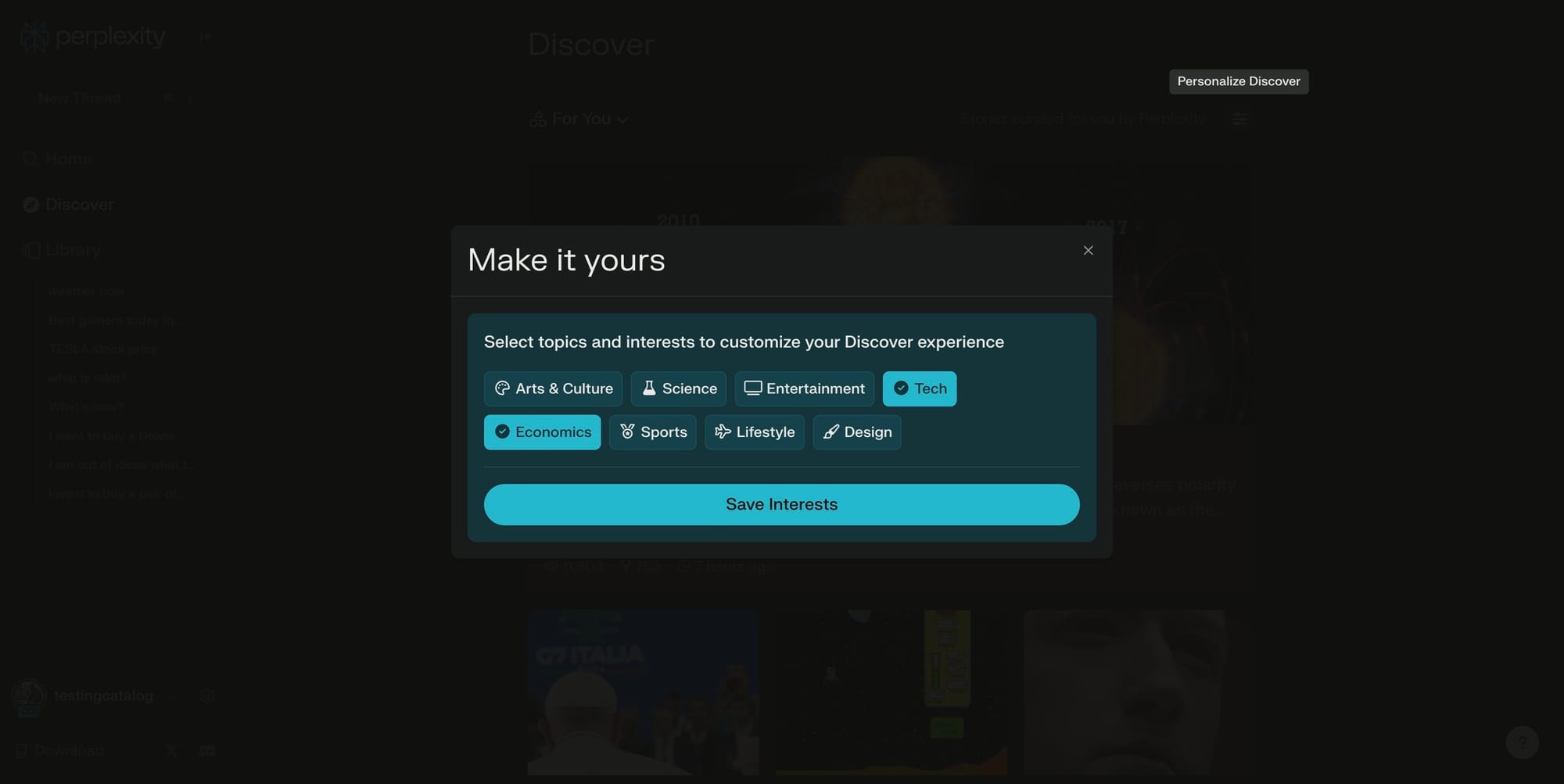The height and width of the screenshot is (784, 1564).
Task: Click the stories filter sliders icon
Action: tap(1240, 118)
